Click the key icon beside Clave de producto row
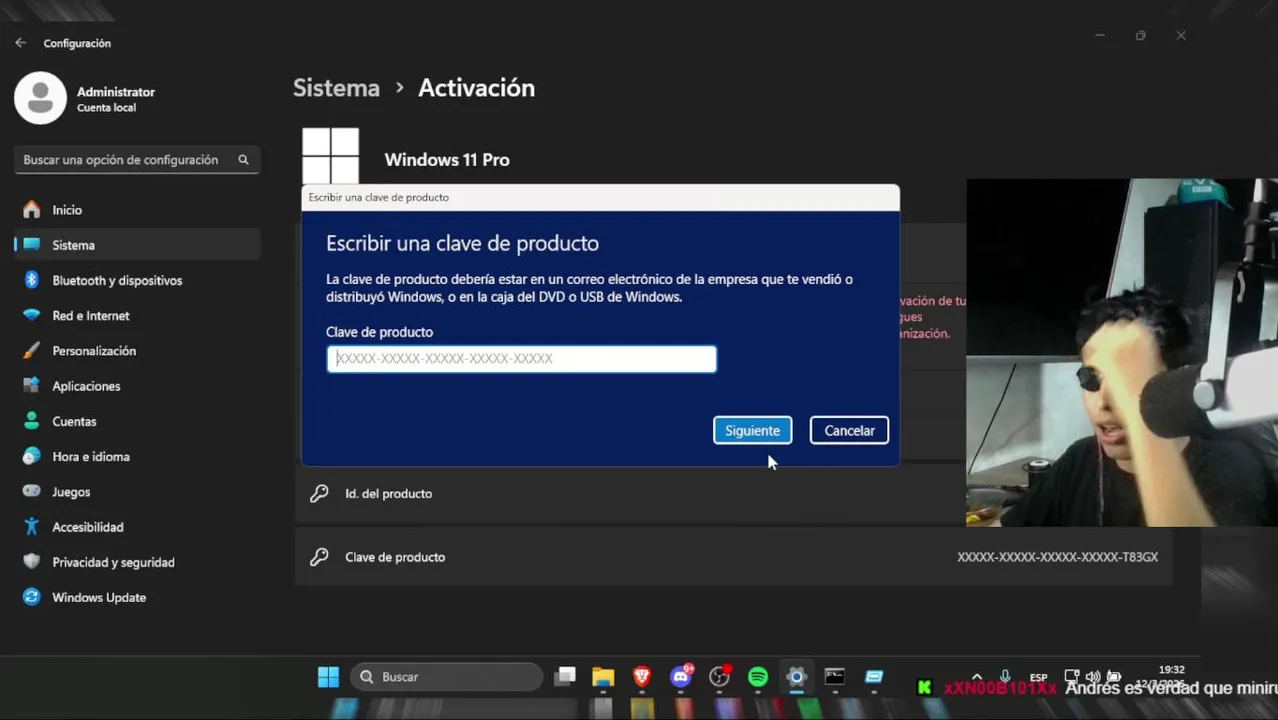 point(319,557)
